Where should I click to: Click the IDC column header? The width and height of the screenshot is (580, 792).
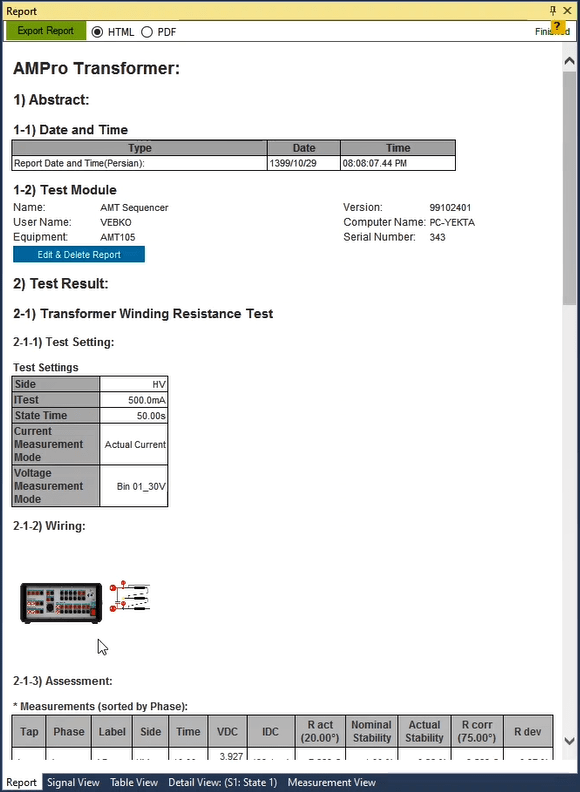click(270, 731)
